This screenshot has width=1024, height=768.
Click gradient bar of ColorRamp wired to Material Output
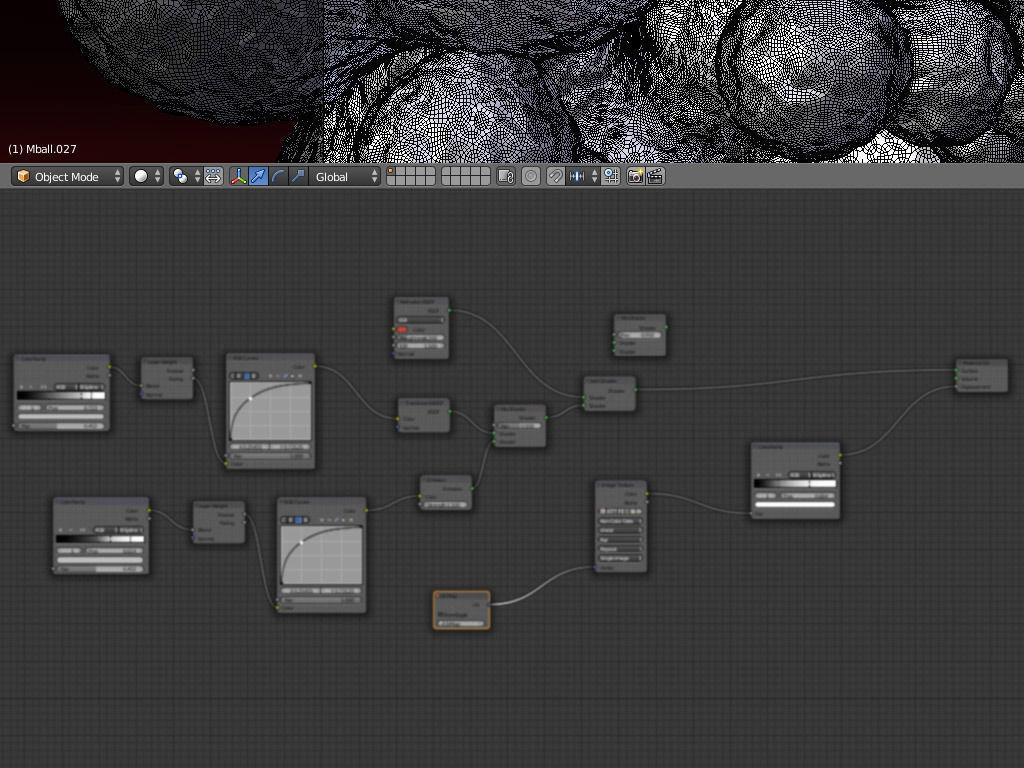[795, 484]
